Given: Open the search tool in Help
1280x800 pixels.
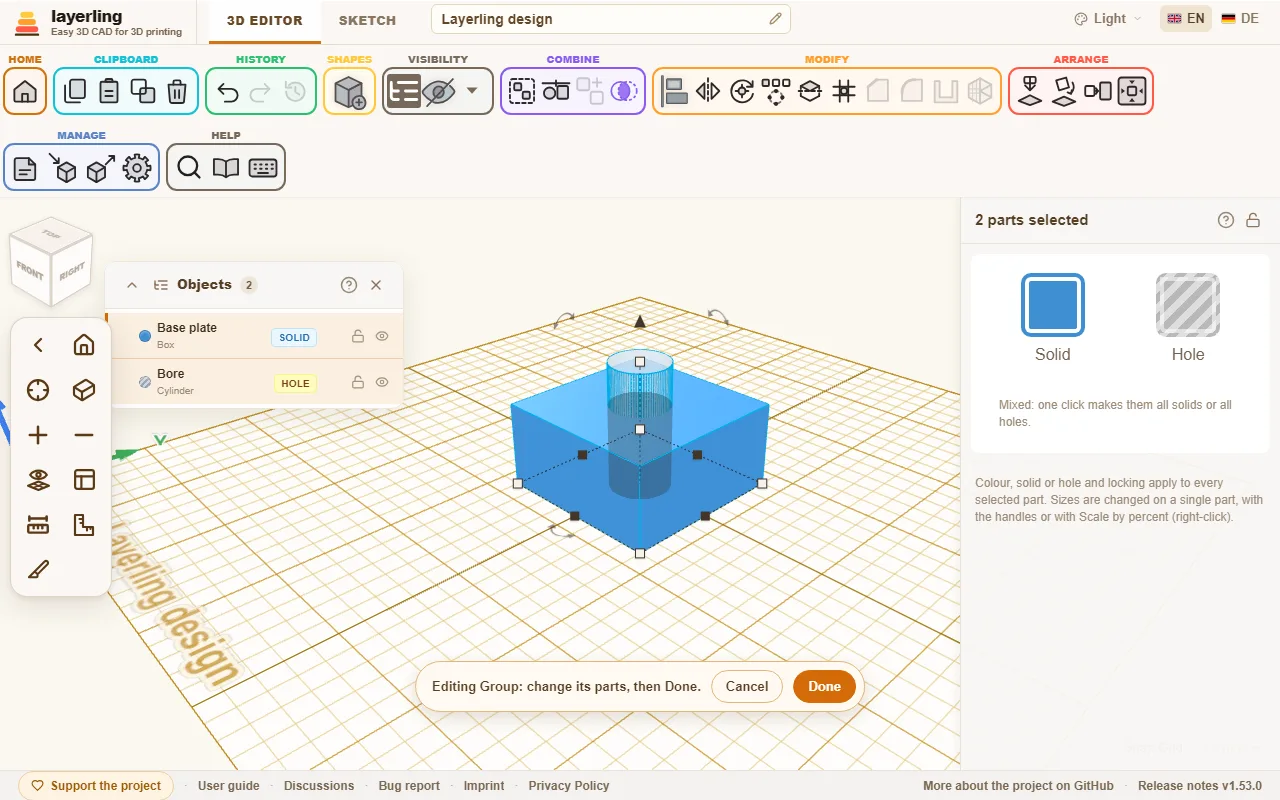Looking at the screenshot, I should pos(189,168).
